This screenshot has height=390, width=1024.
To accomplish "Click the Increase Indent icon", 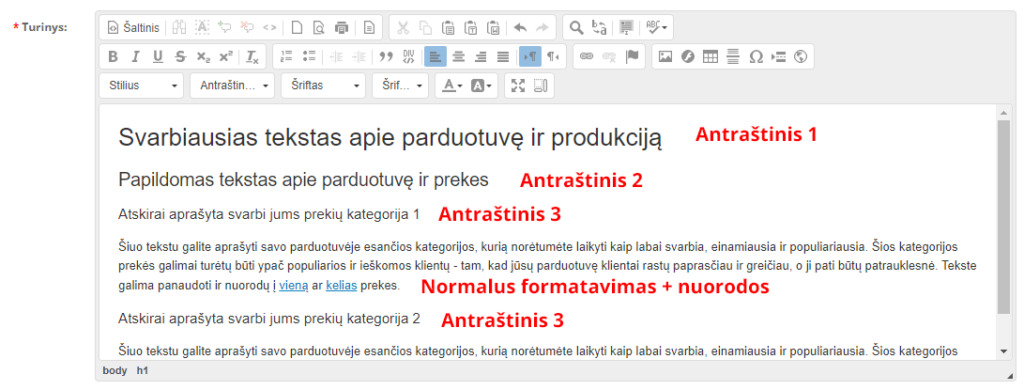I will coord(359,57).
